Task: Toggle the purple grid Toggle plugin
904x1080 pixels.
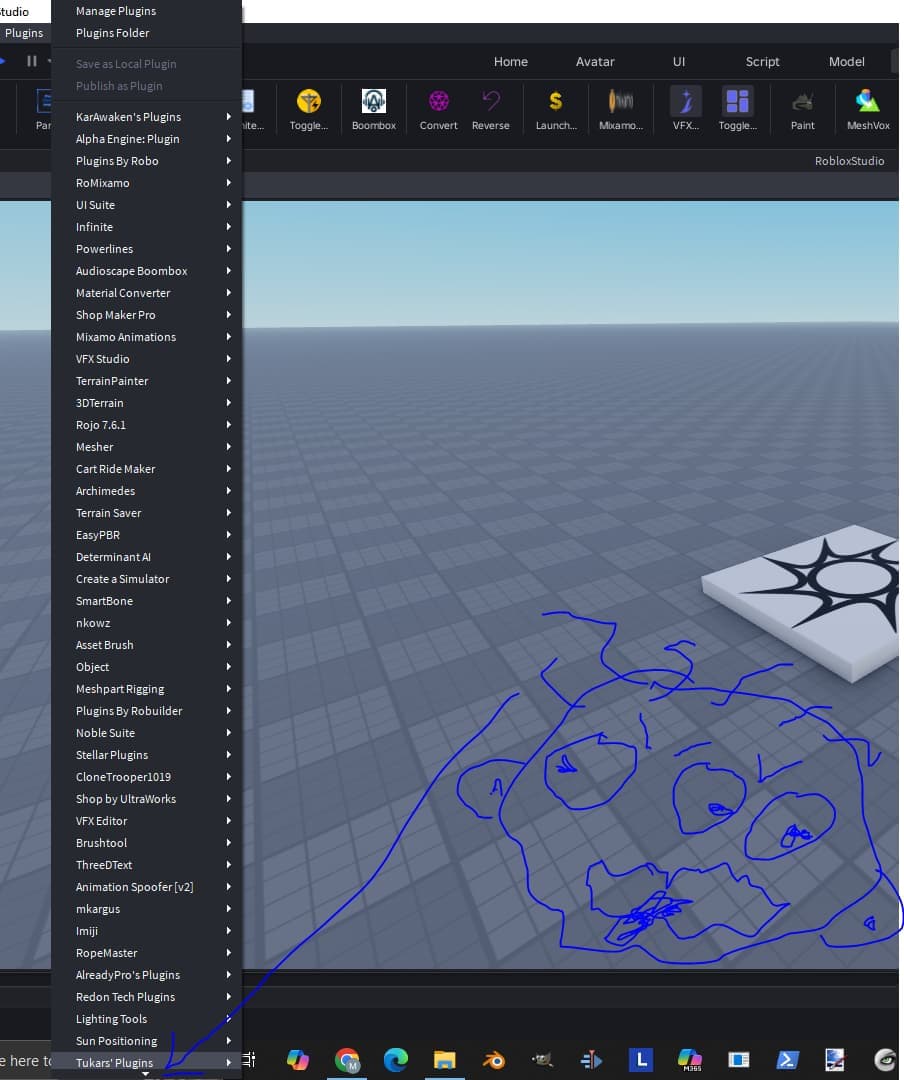Action: click(x=737, y=110)
